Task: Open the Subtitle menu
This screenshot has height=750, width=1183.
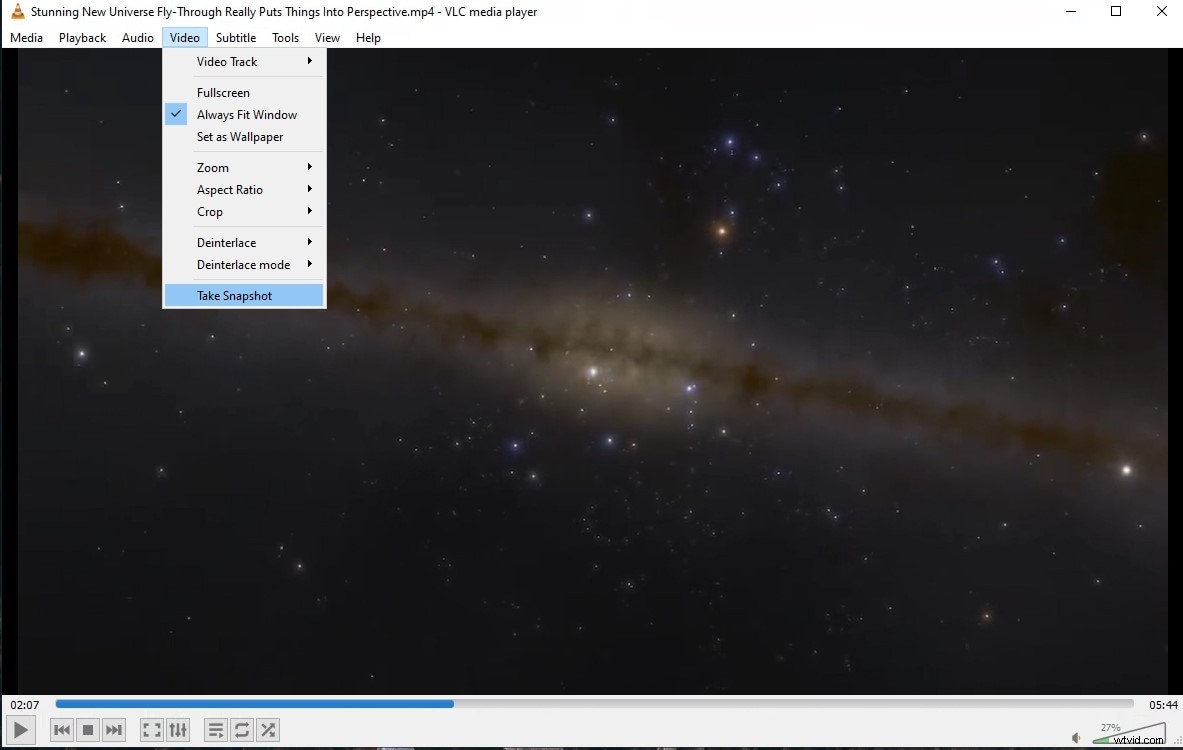Action: click(236, 38)
